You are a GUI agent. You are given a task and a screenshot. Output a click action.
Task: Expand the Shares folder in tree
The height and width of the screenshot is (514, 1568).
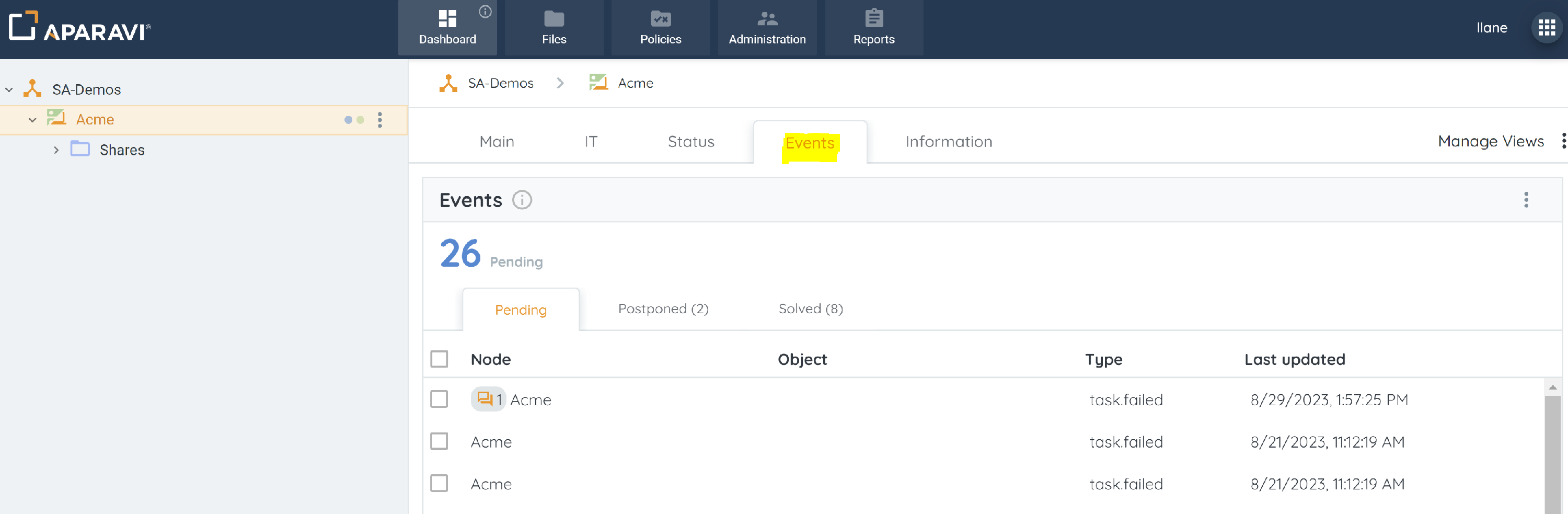56,150
